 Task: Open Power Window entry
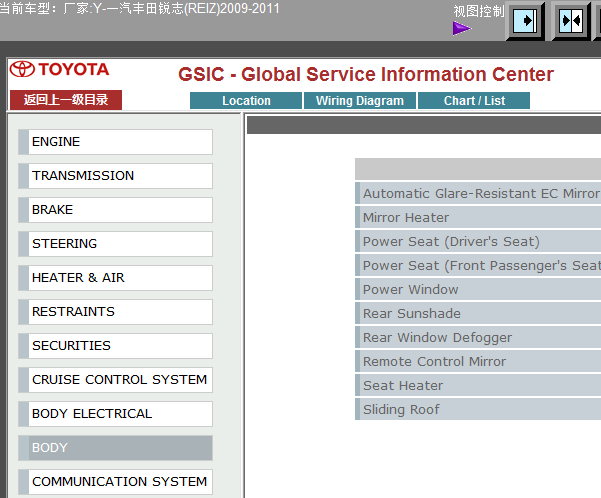pyautogui.click(x=478, y=289)
